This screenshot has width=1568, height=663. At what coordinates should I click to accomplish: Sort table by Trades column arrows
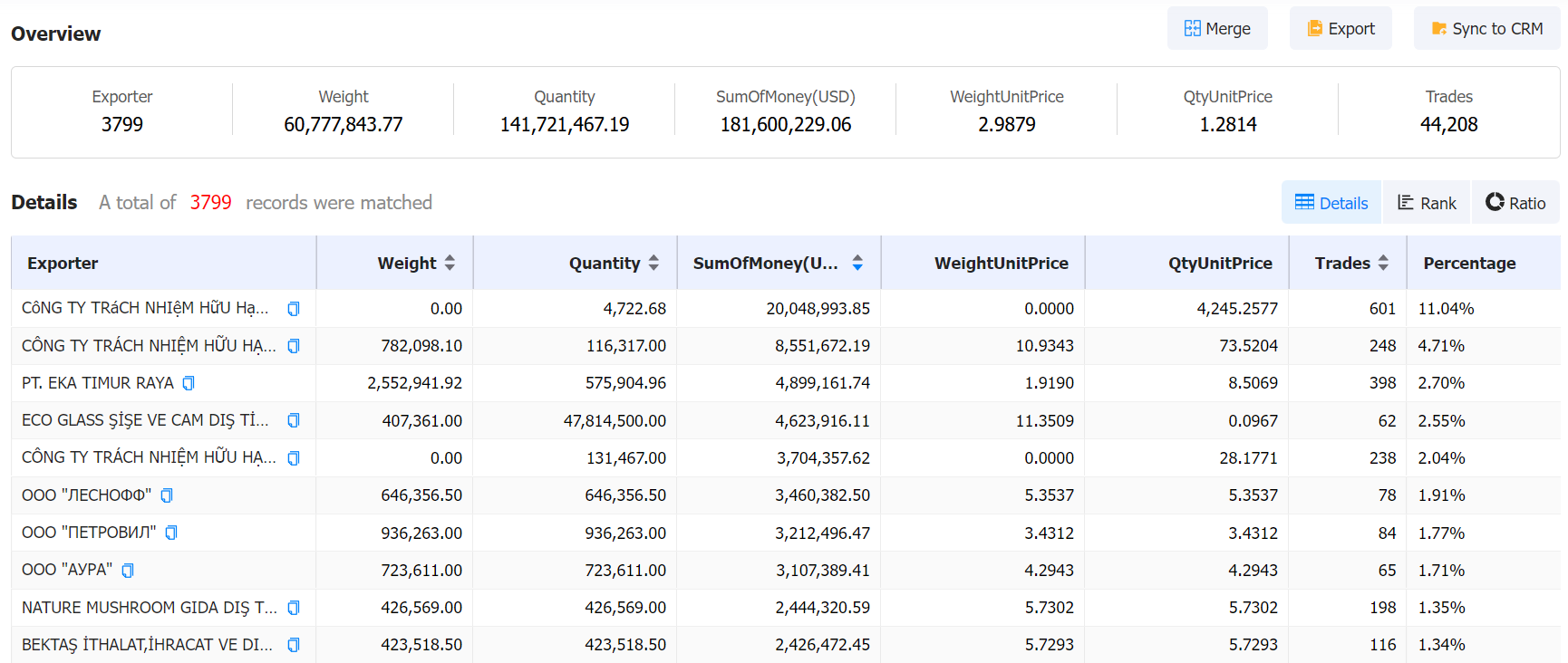click(1383, 263)
